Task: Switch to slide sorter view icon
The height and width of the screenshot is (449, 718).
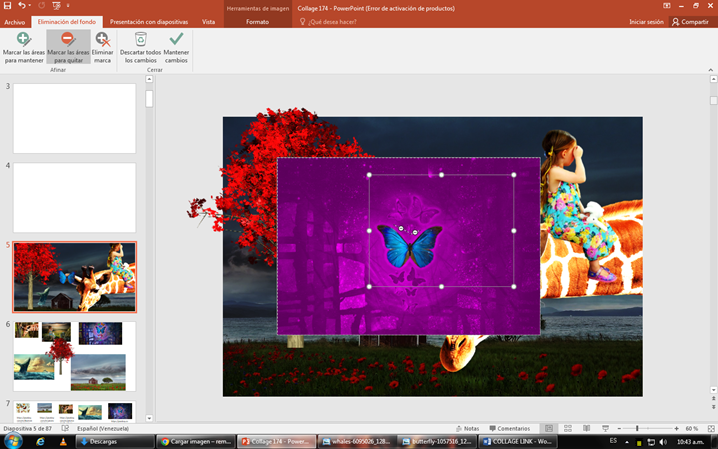Action: coord(568,428)
